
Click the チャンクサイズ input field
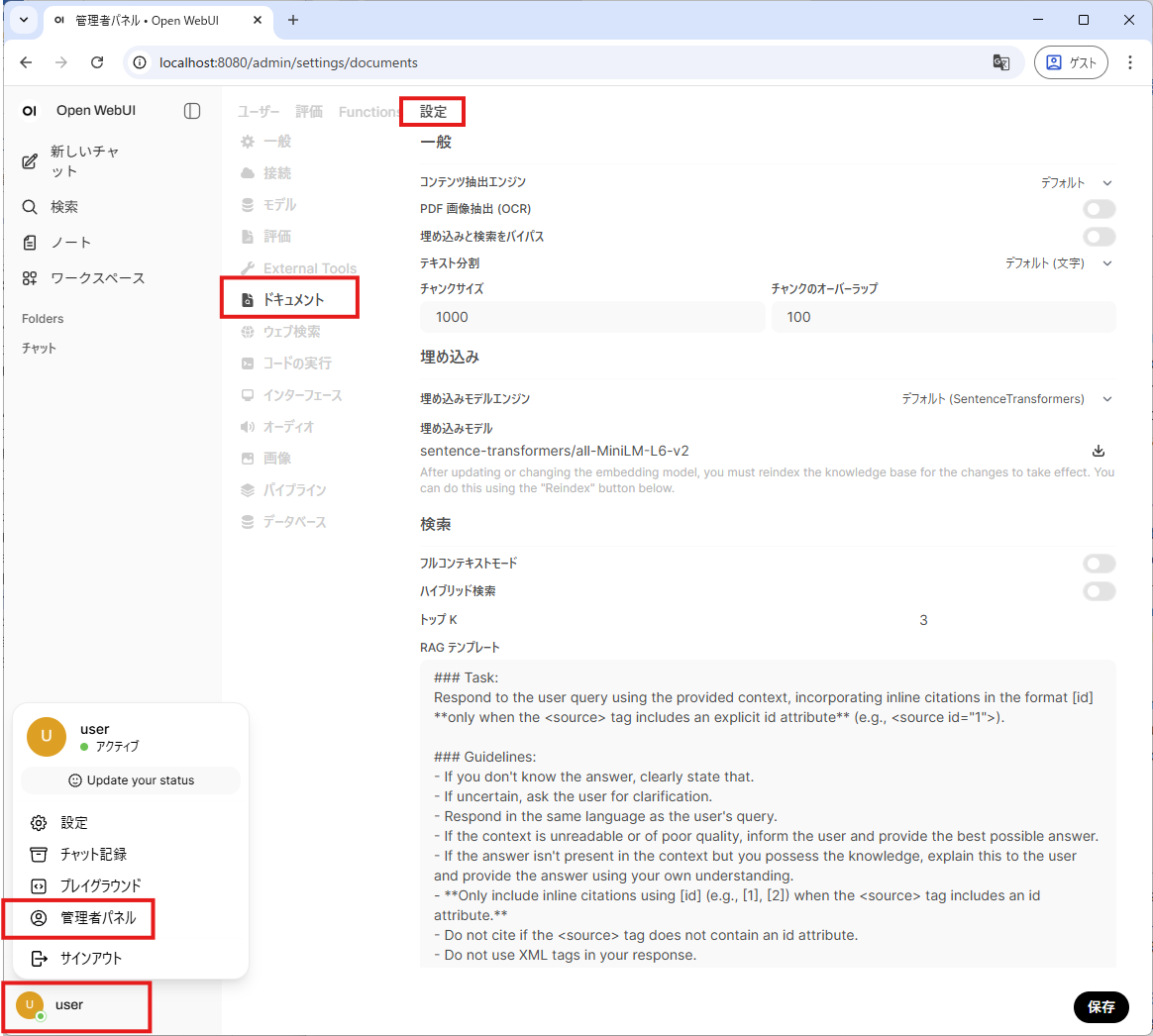(x=591, y=317)
